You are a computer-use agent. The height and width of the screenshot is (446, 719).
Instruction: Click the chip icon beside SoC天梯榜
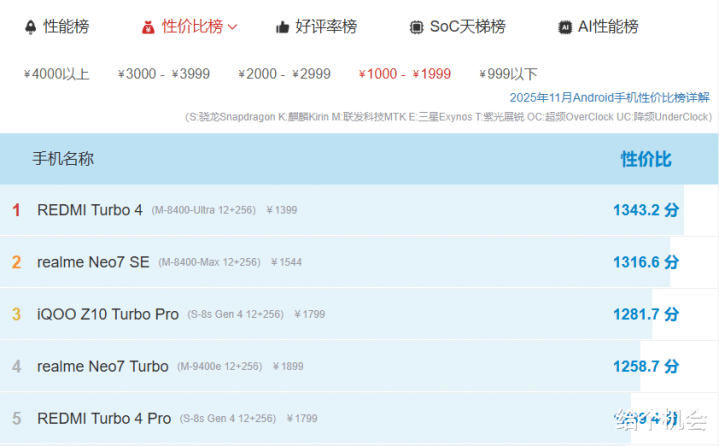click(416, 28)
